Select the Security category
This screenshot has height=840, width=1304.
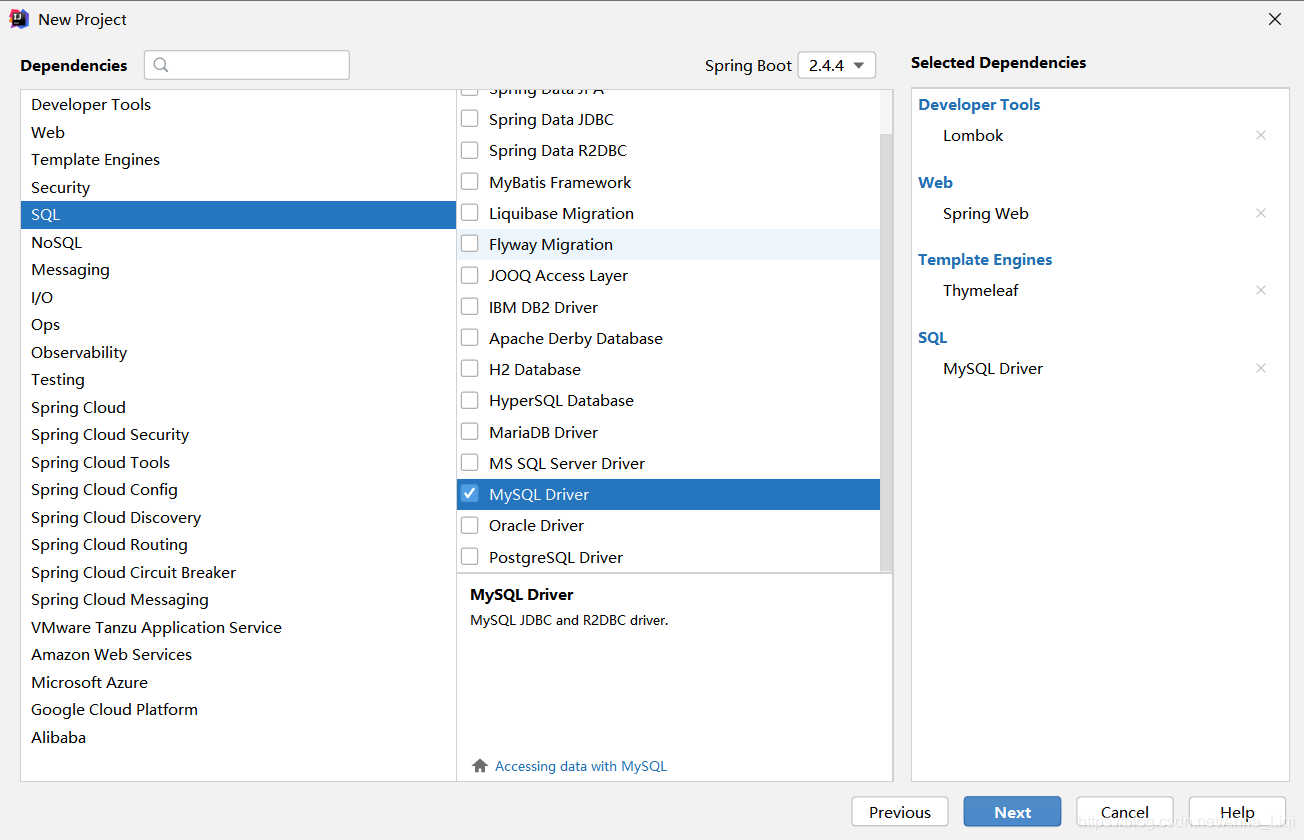coord(238,187)
